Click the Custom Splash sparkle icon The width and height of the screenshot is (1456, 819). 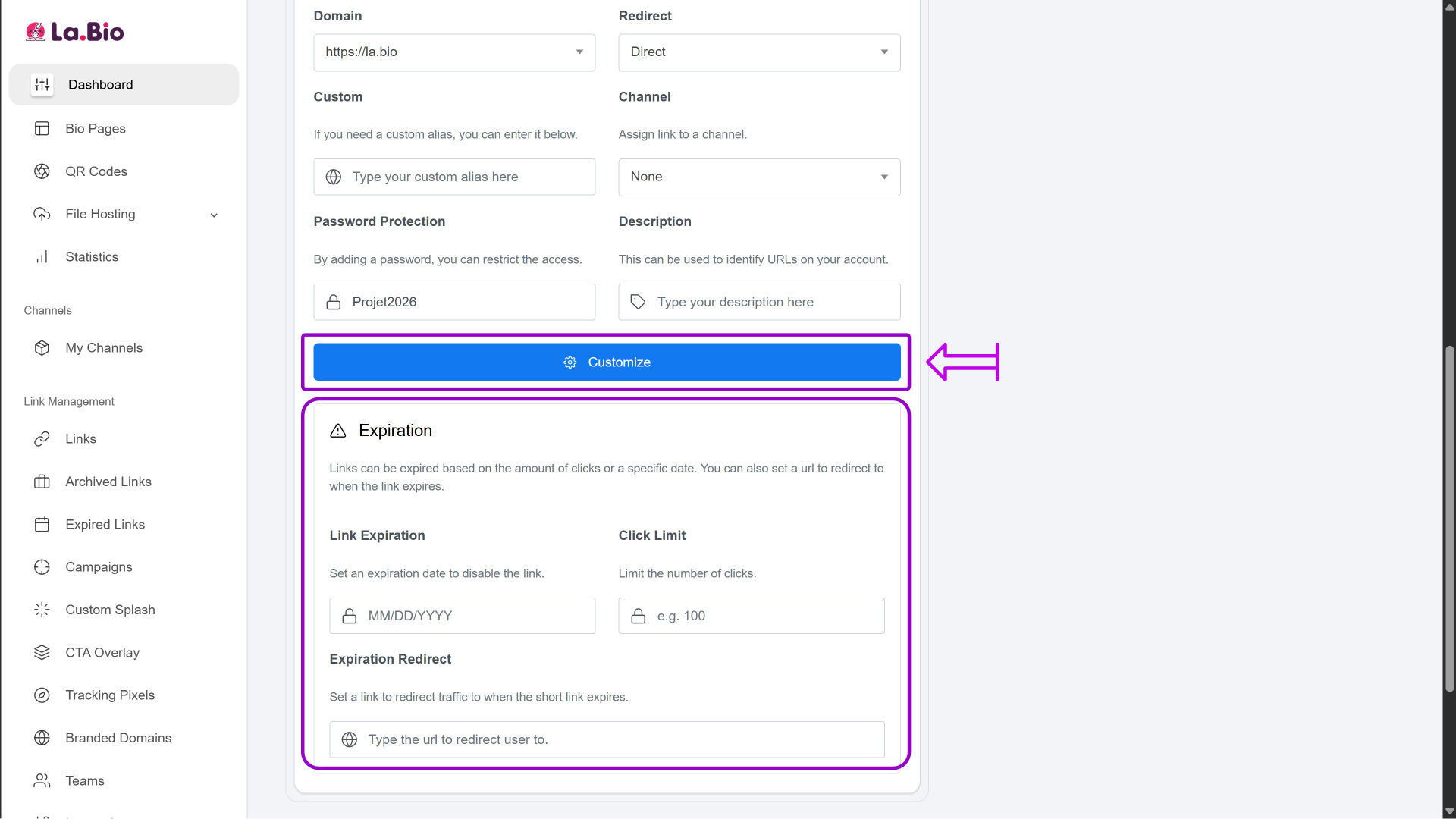pyautogui.click(x=42, y=610)
